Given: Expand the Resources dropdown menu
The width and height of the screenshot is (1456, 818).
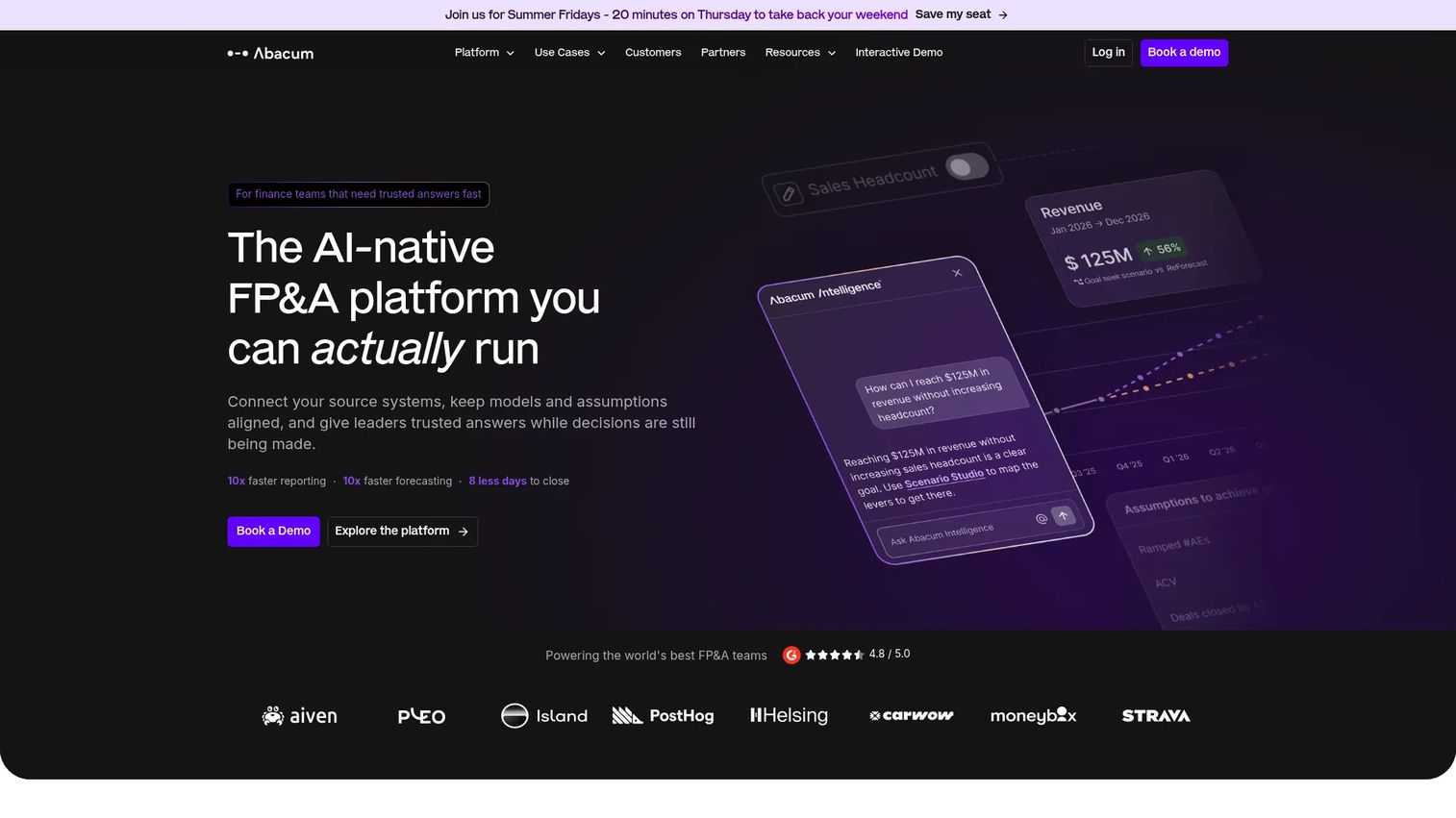Looking at the screenshot, I should [x=800, y=53].
